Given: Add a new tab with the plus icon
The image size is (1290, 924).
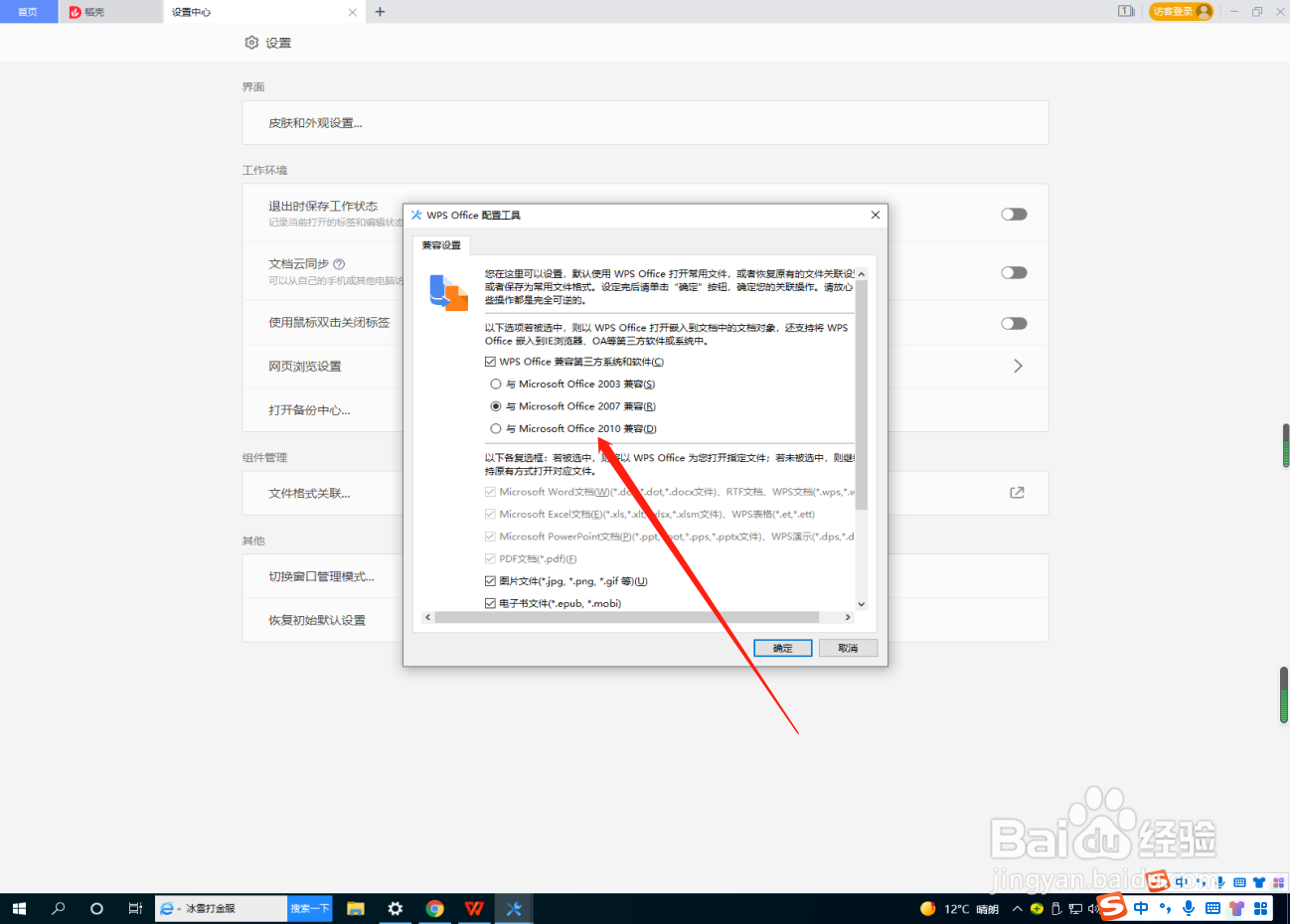Looking at the screenshot, I should click(380, 12).
